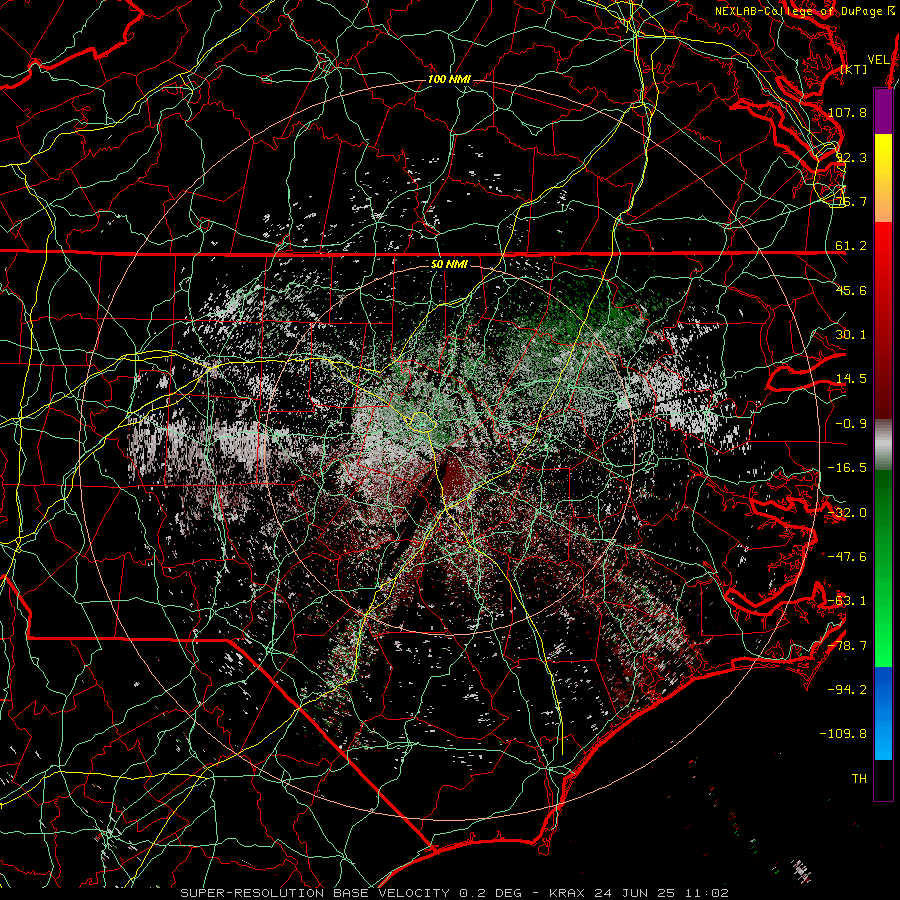Select the -63.1 scale value
This screenshot has height=900, width=900.
click(847, 601)
